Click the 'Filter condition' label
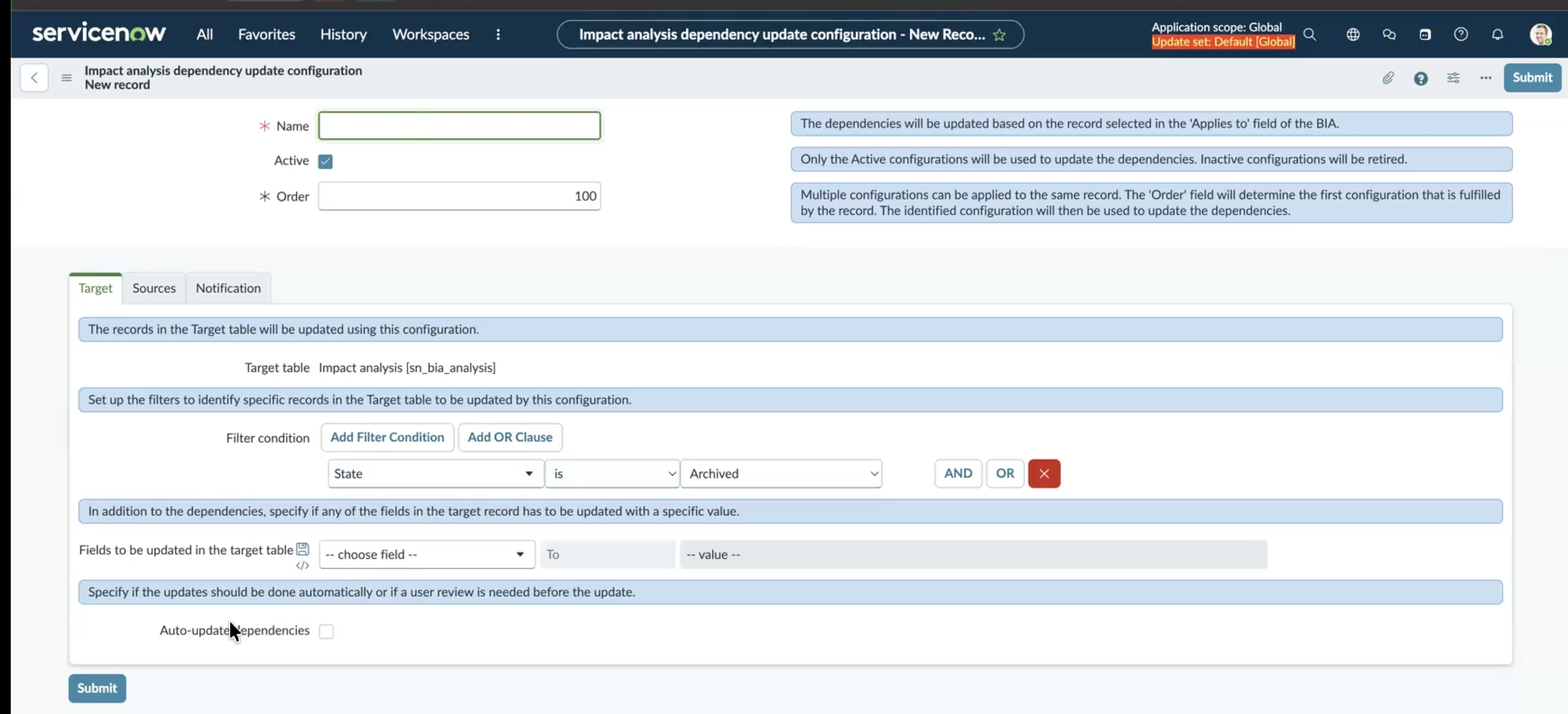This screenshot has width=1568, height=714. (268, 438)
